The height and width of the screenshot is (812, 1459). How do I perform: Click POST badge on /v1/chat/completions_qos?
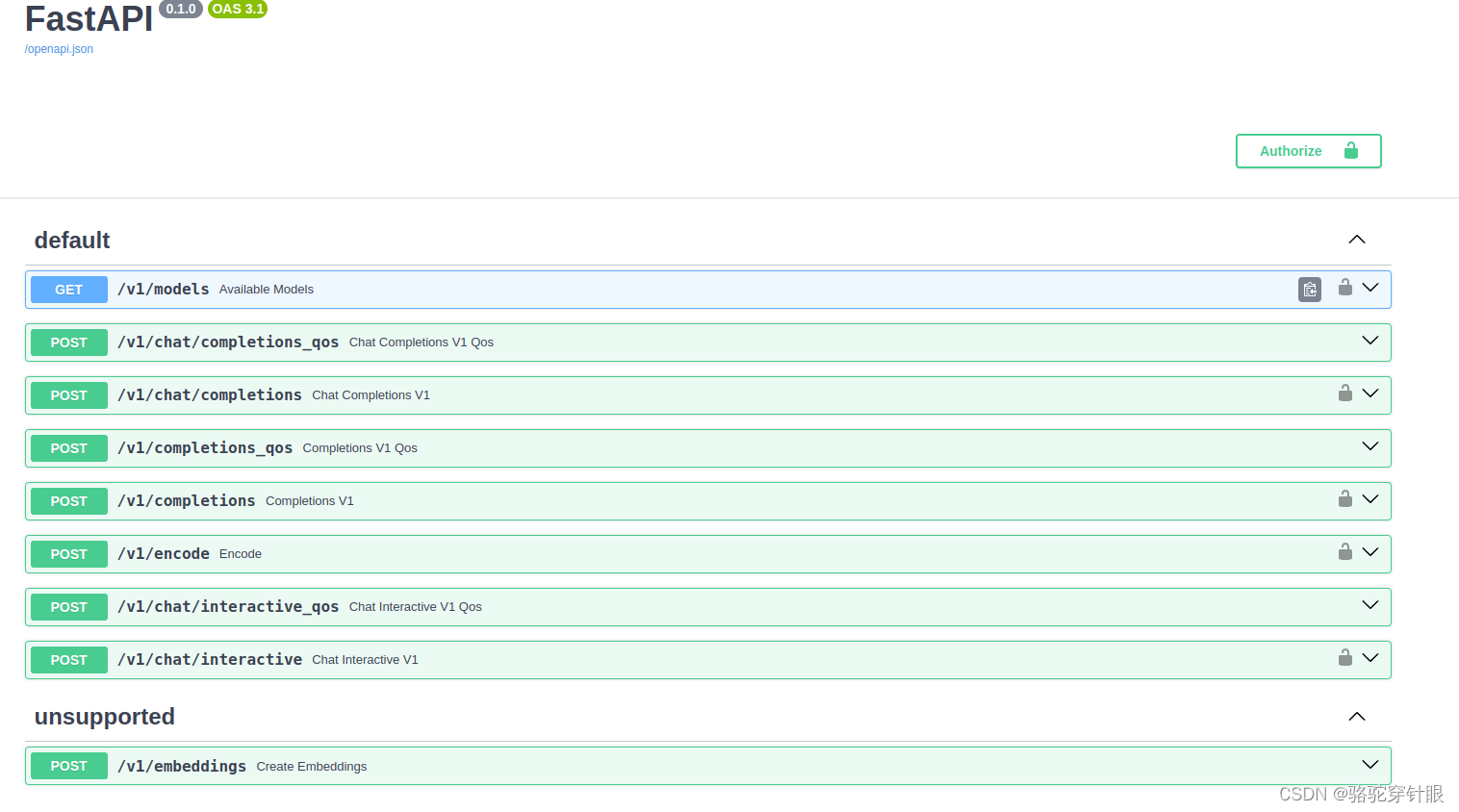click(69, 343)
